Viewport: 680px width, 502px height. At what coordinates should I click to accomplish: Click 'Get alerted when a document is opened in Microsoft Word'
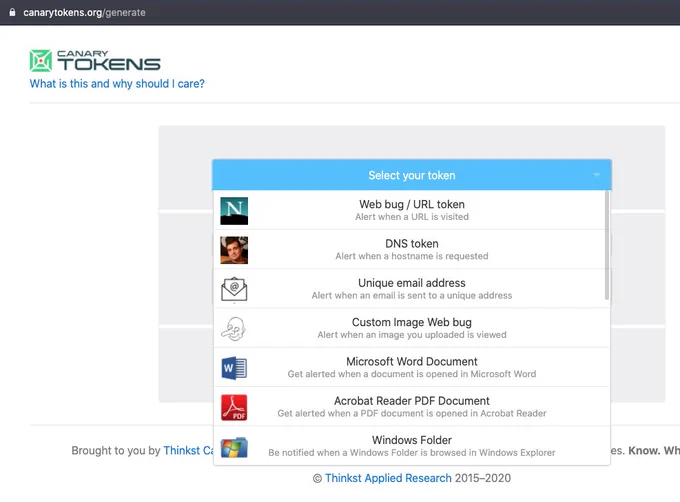412,374
